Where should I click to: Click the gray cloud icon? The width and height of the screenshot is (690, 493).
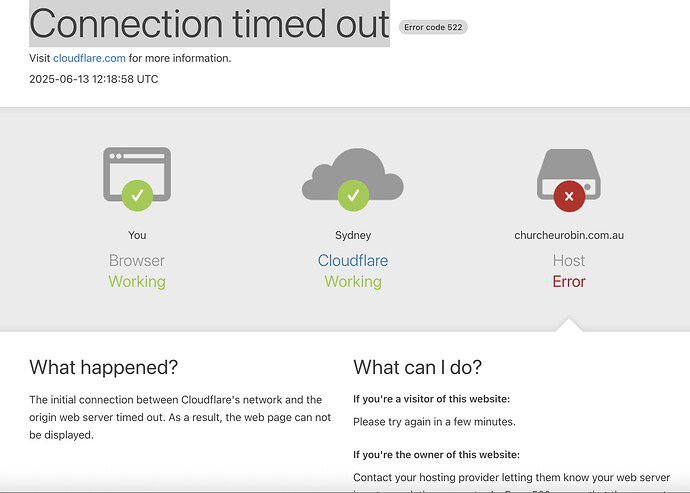[352, 173]
